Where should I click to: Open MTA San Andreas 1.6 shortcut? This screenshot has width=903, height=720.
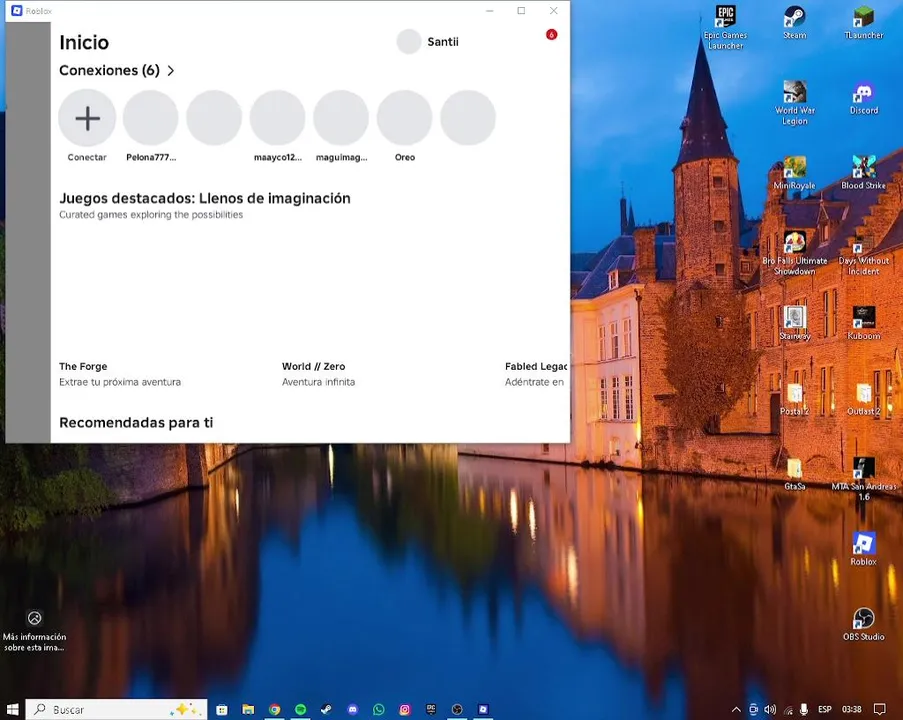pyautogui.click(x=863, y=478)
